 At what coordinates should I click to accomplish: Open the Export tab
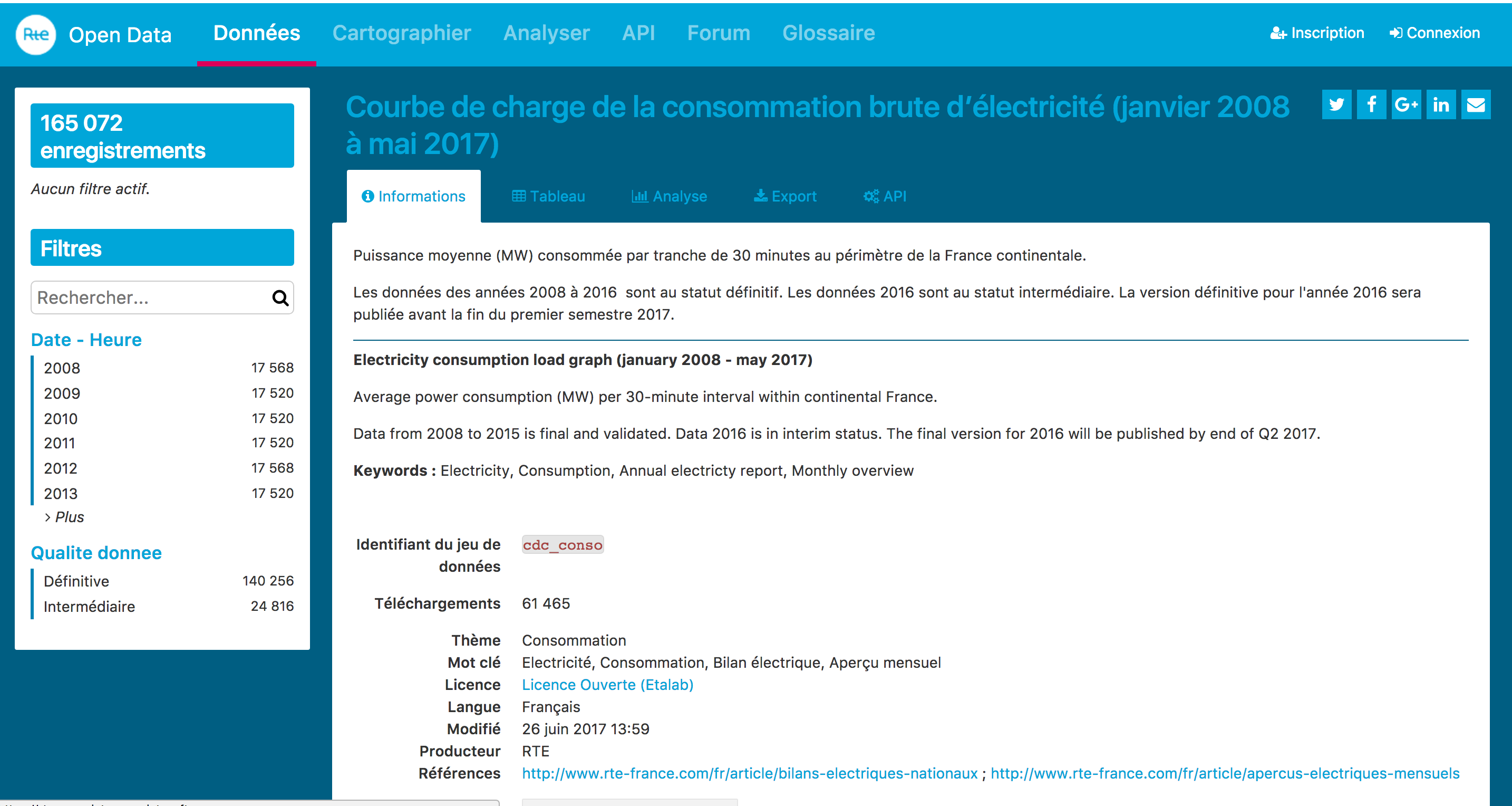[x=785, y=196]
